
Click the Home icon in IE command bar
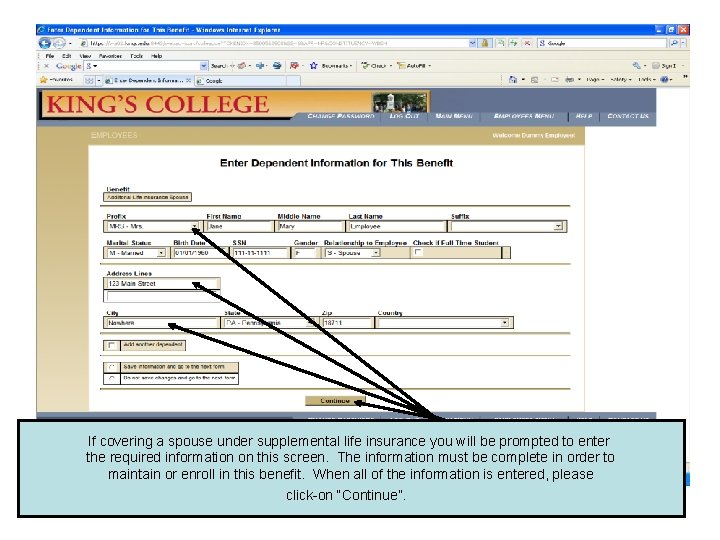(513, 80)
